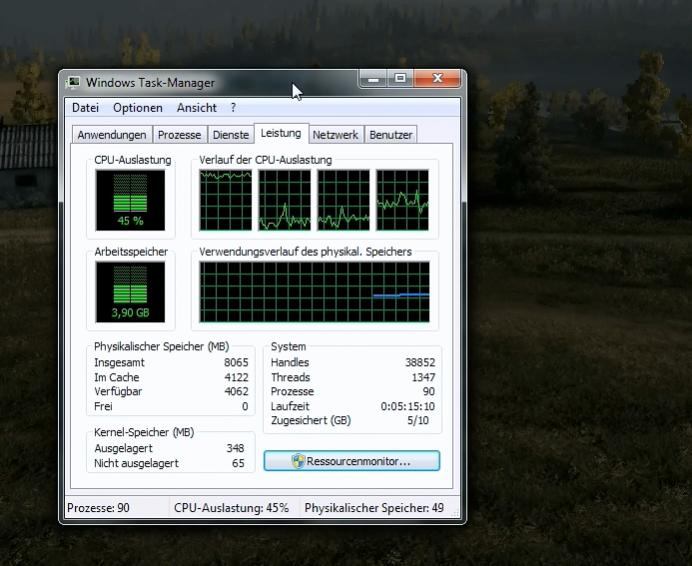Open the Optionen menu

[x=138, y=108]
